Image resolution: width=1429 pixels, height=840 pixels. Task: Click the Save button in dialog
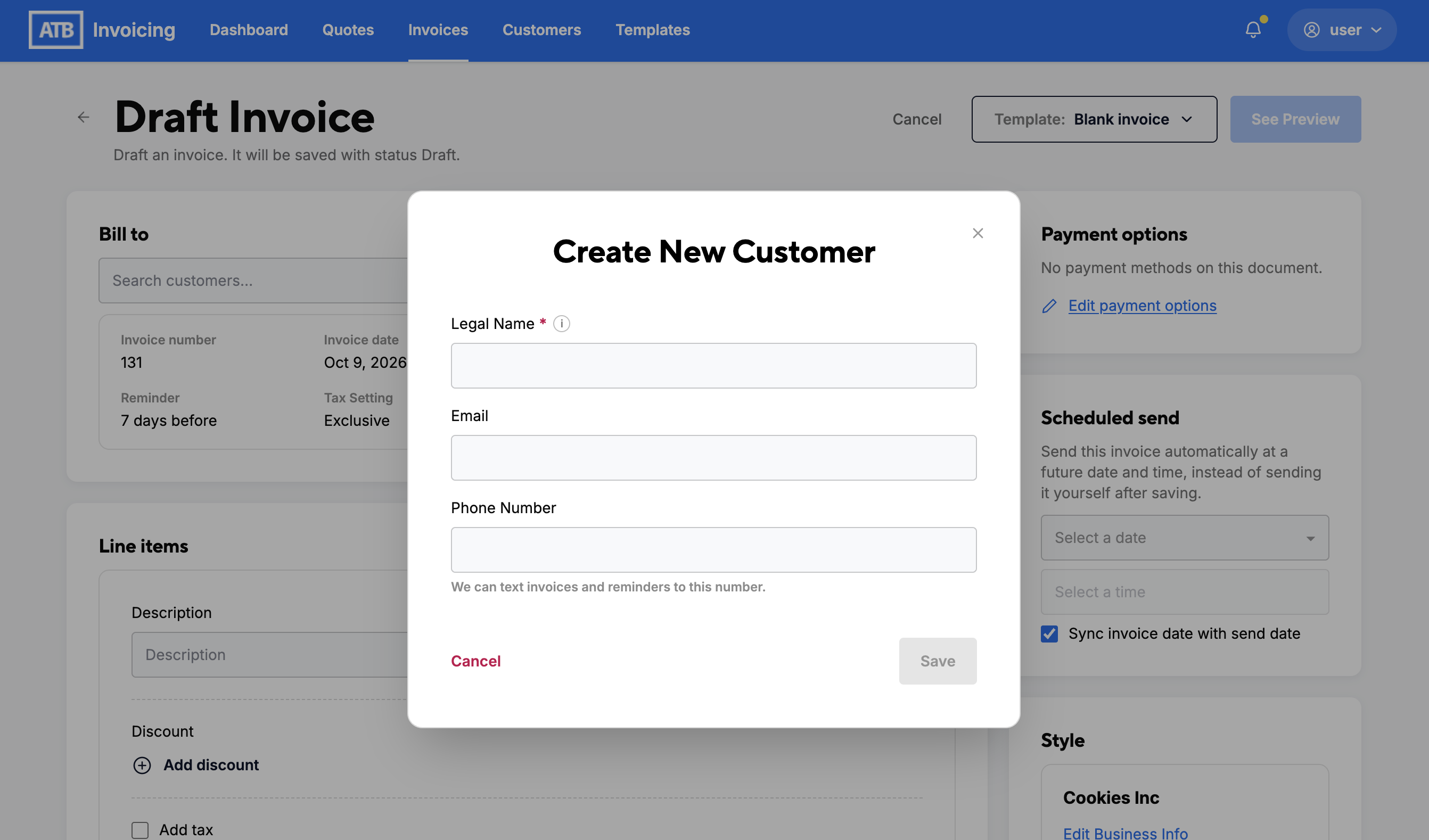938,661
